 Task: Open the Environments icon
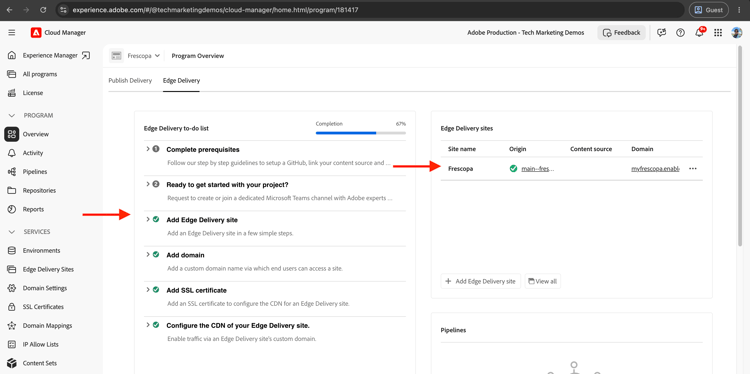pyautogui.click(x=12, y=251)
